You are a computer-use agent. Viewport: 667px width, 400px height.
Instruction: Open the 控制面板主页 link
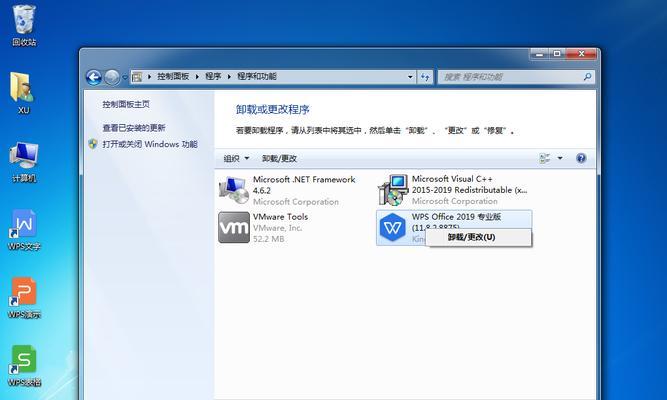126,104
